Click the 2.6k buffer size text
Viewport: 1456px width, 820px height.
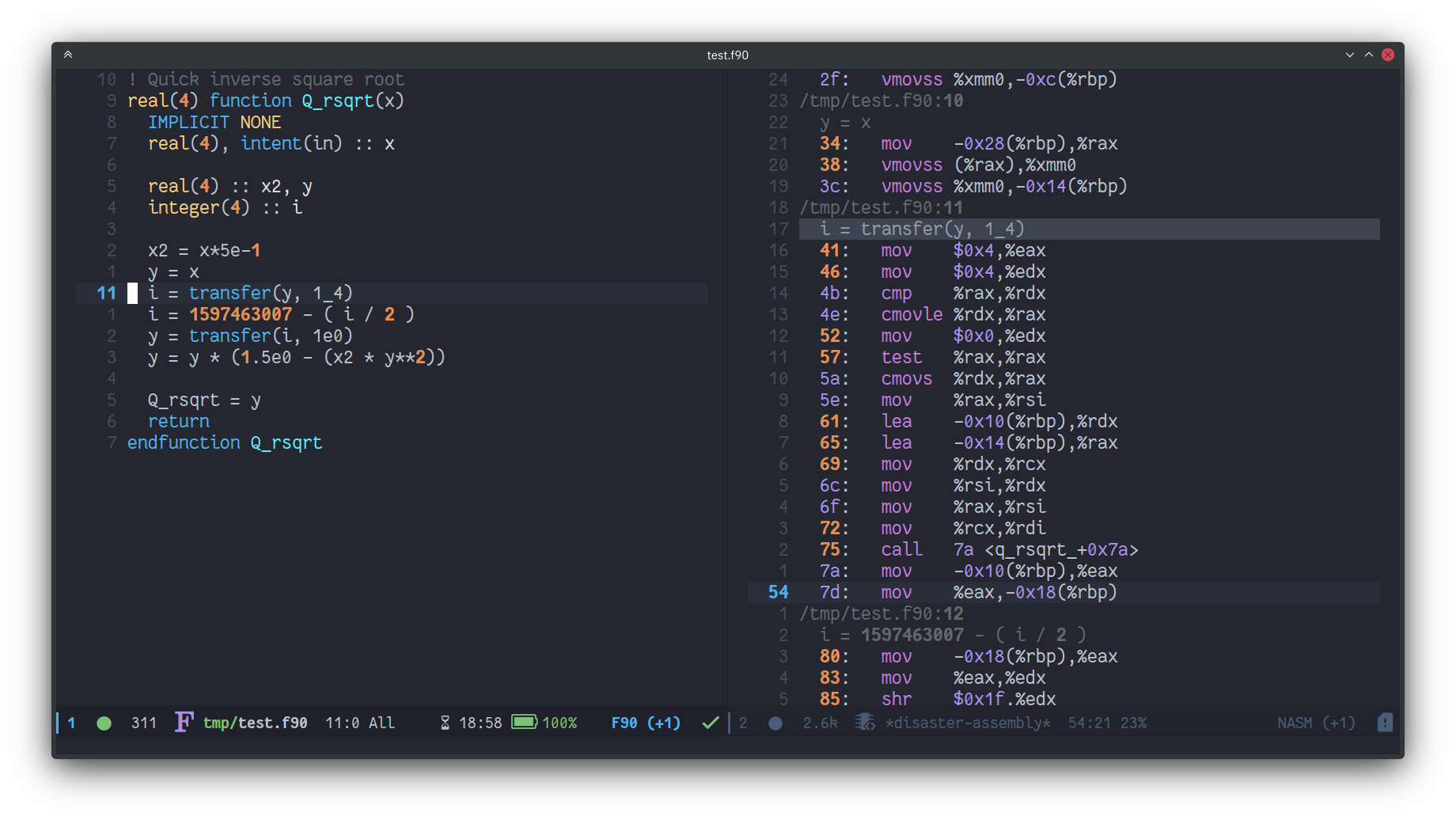tap(820, 723)
